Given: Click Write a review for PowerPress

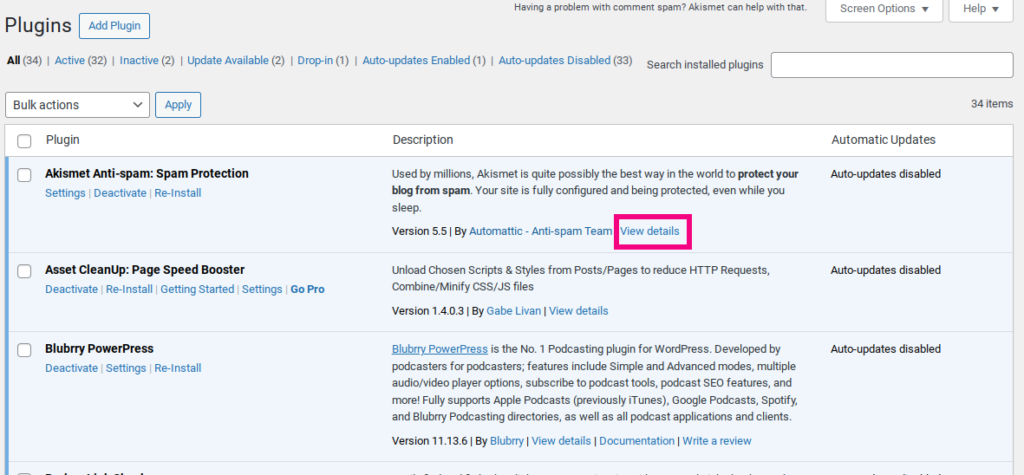Looking at the screenshot, I should coord(717,441).
